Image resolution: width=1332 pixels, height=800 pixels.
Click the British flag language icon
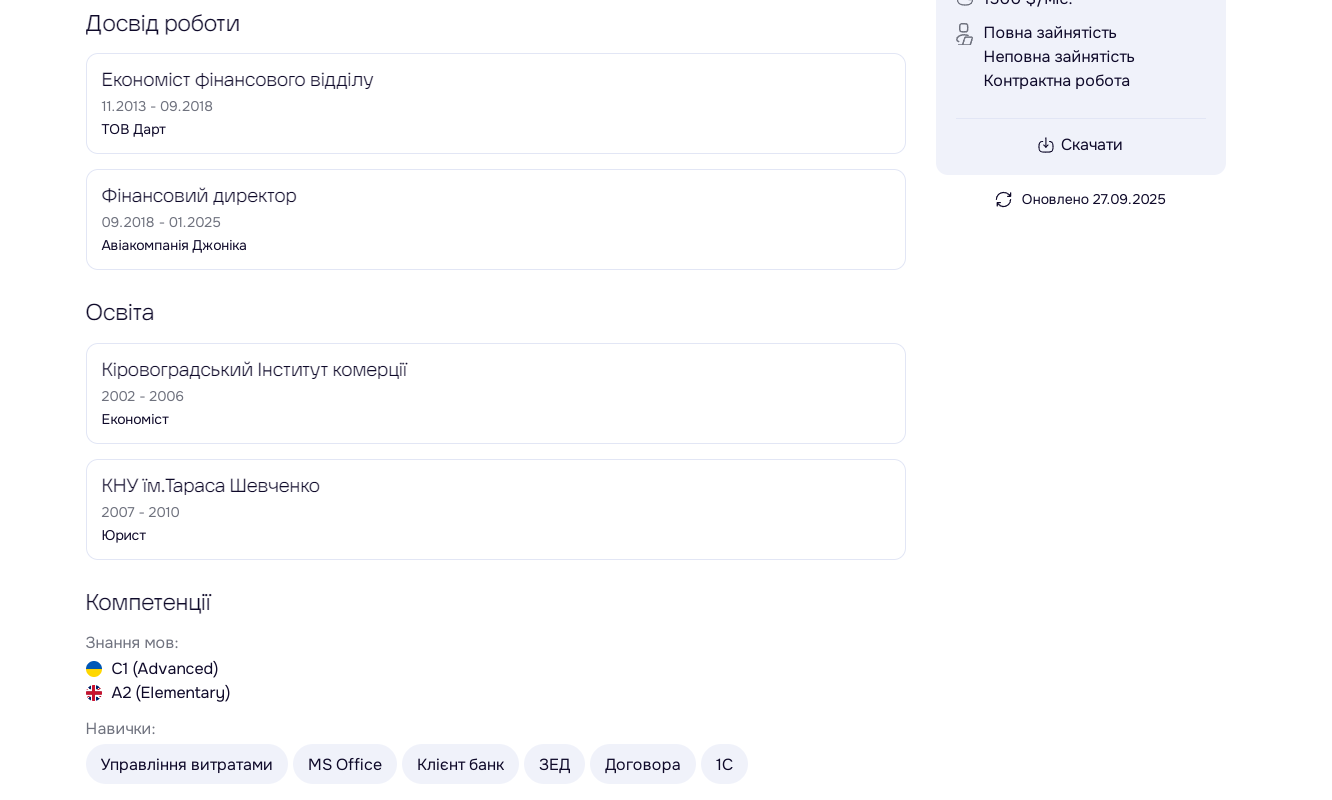coord(94,693)
